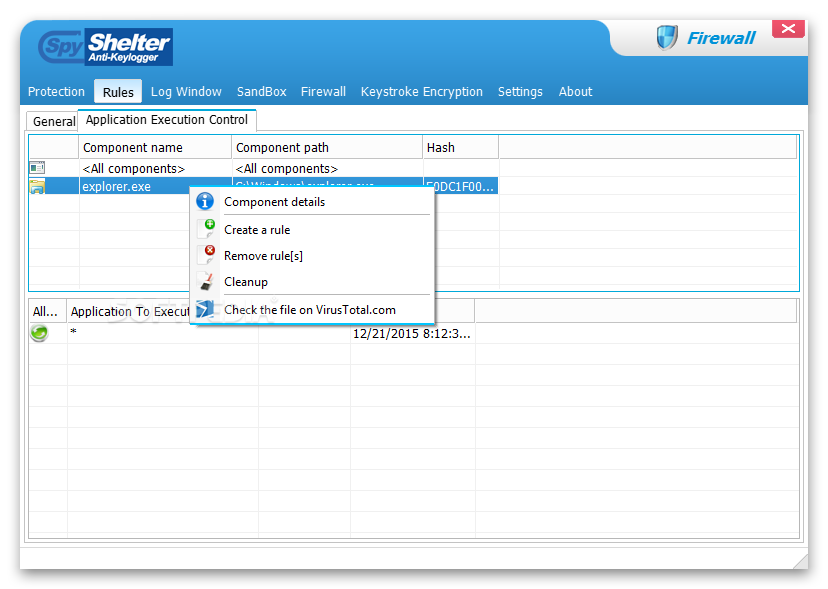Switch to Log Window tab
The width and height of the screenshot is (828, 589).
[x=186, y=91]
